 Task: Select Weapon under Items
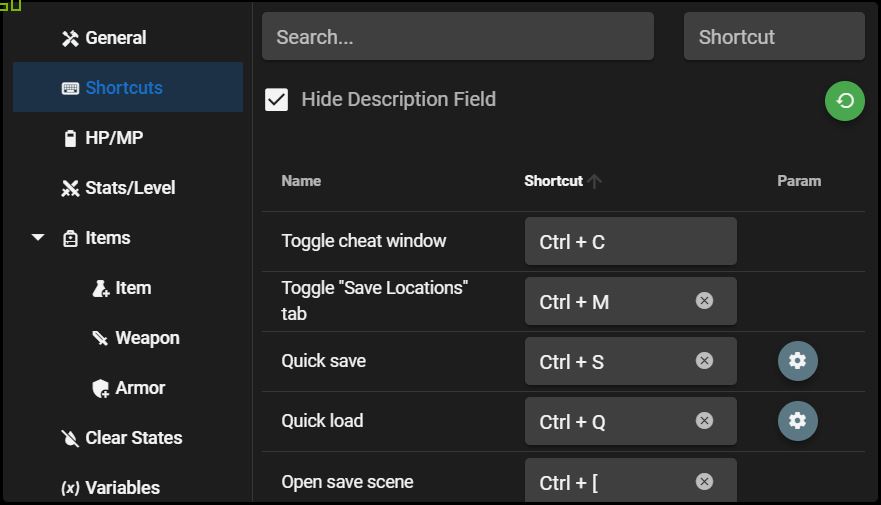click(x=146, y=338)
